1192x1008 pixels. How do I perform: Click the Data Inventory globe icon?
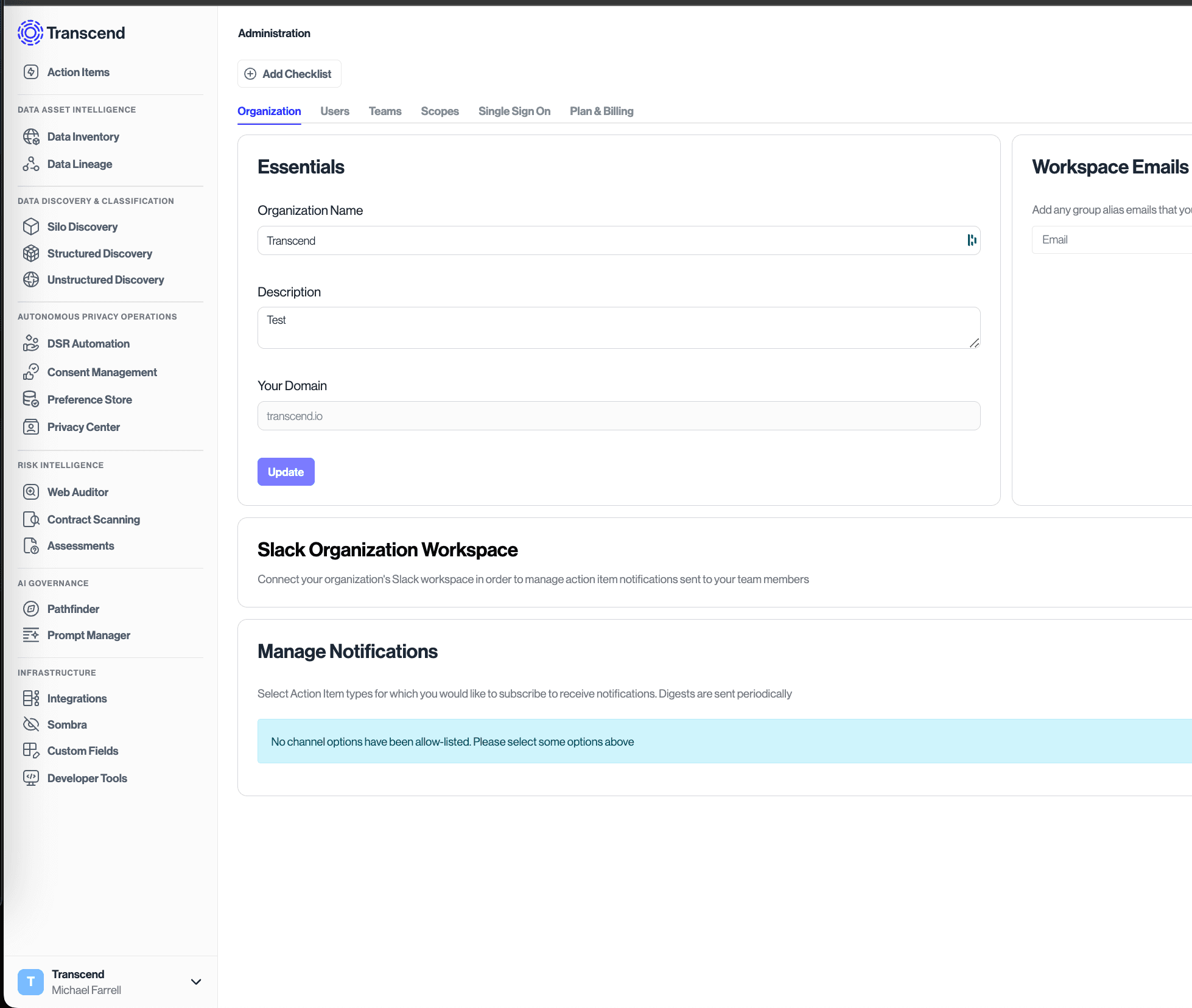pos(31,137)
